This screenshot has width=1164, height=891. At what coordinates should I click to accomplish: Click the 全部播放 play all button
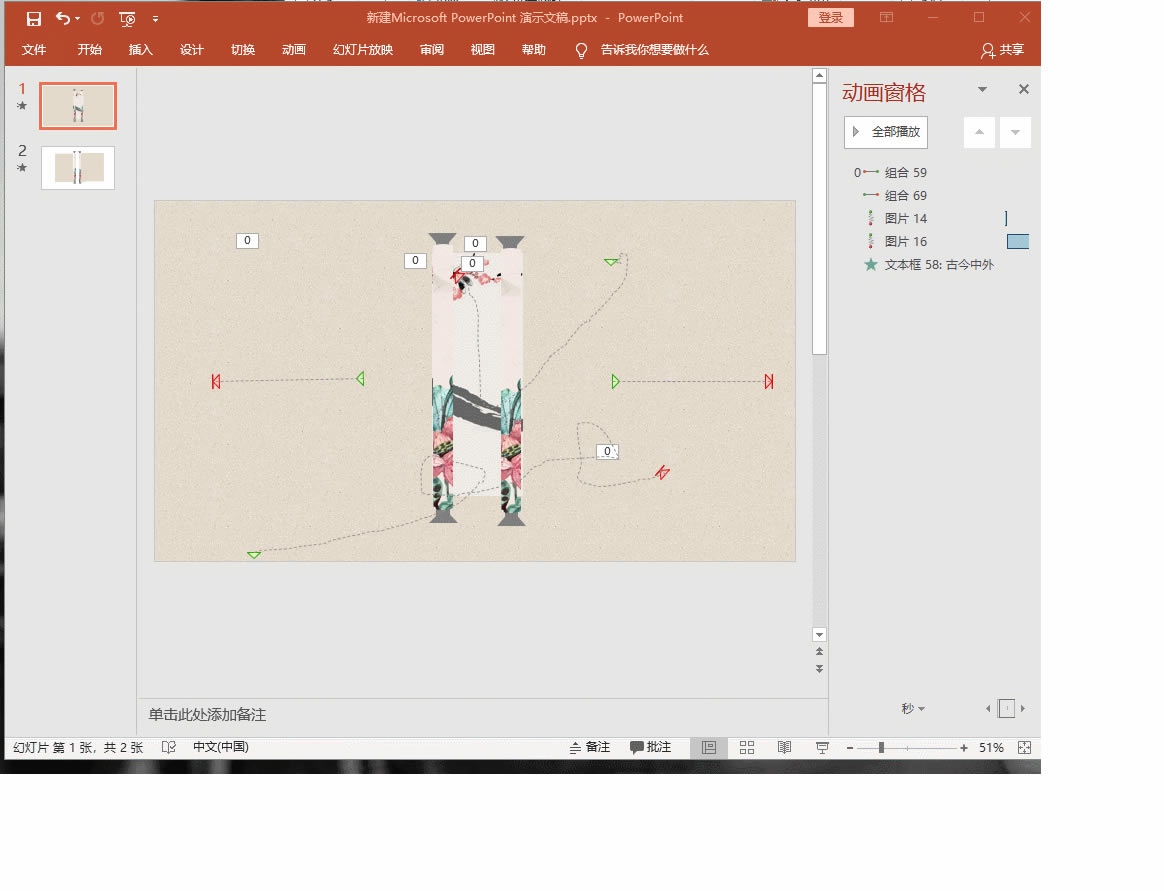(x=885, y=132)
